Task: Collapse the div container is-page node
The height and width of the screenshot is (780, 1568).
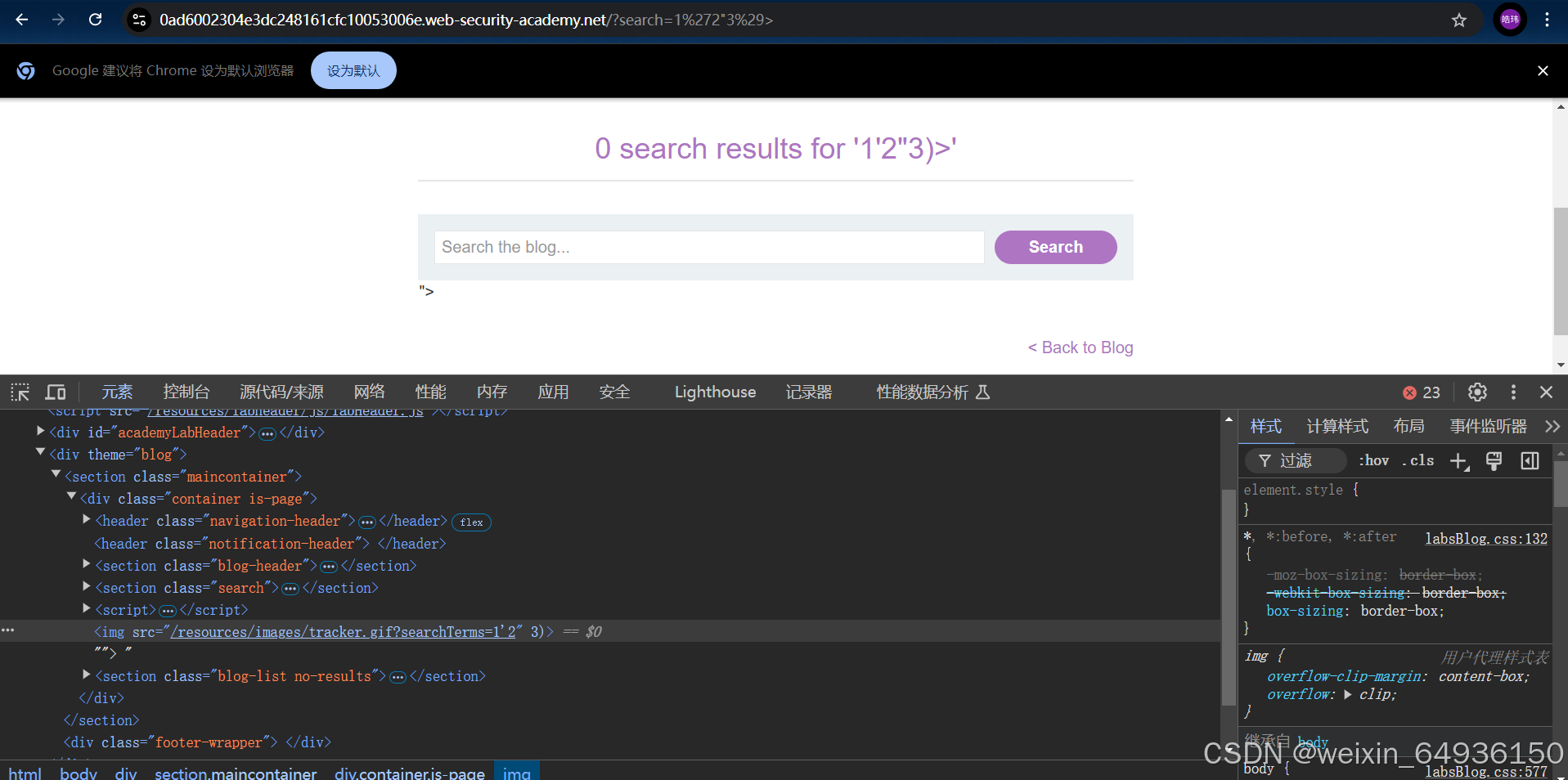Action: pos(71,496)
